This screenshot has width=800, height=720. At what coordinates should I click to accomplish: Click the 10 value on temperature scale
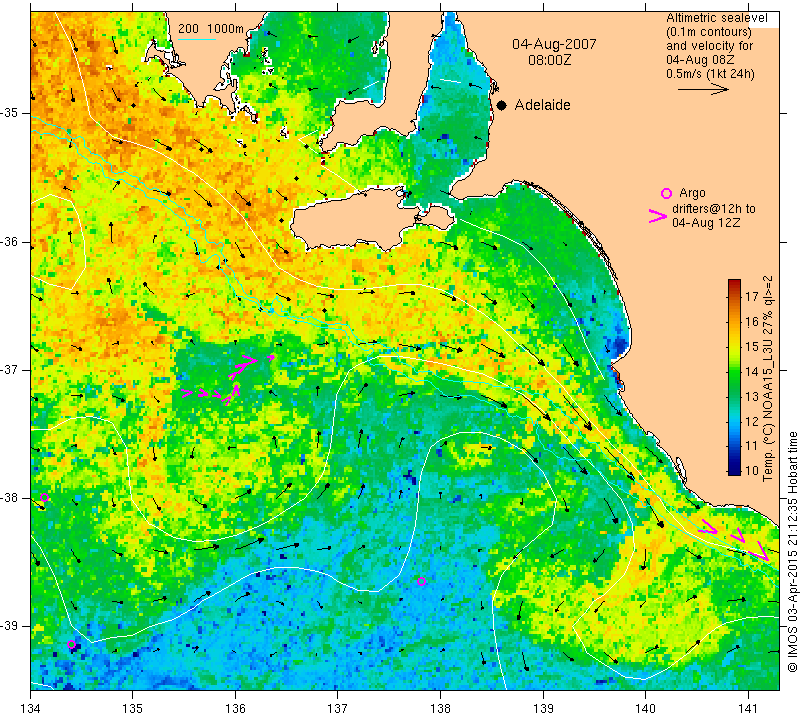coord(752,470)
